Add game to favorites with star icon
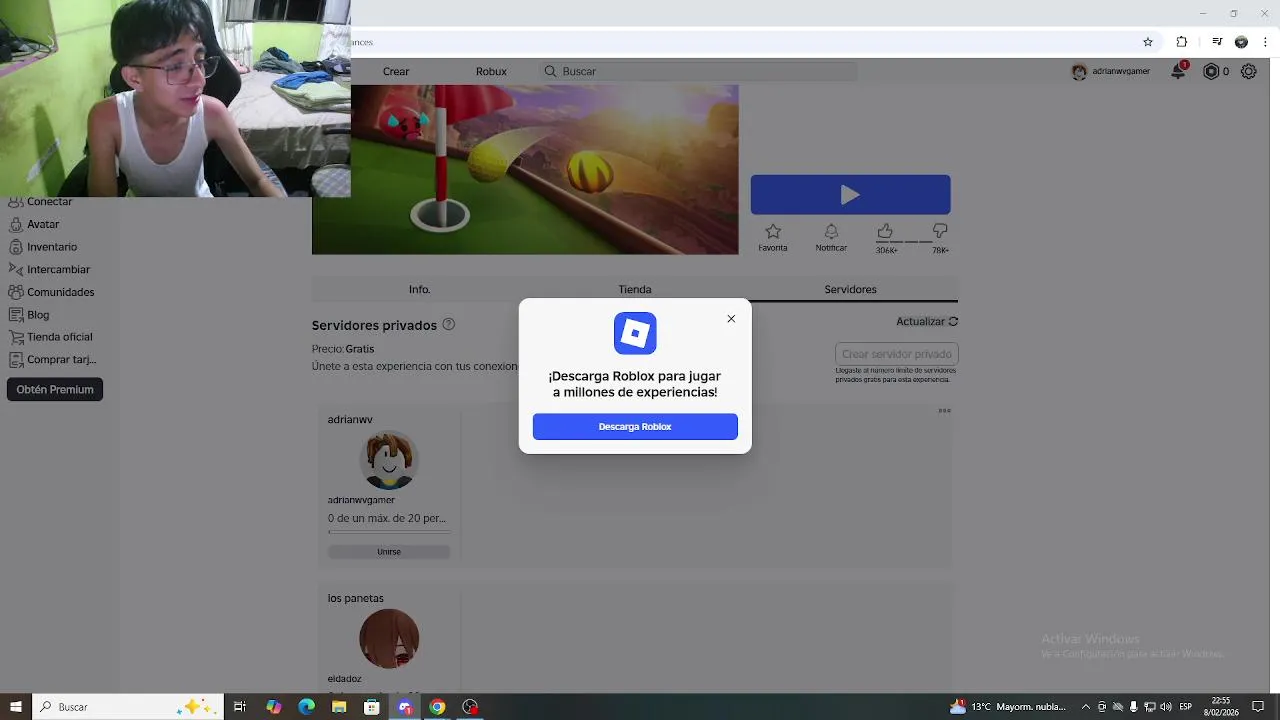1280x720 pixels. (773, 232)
